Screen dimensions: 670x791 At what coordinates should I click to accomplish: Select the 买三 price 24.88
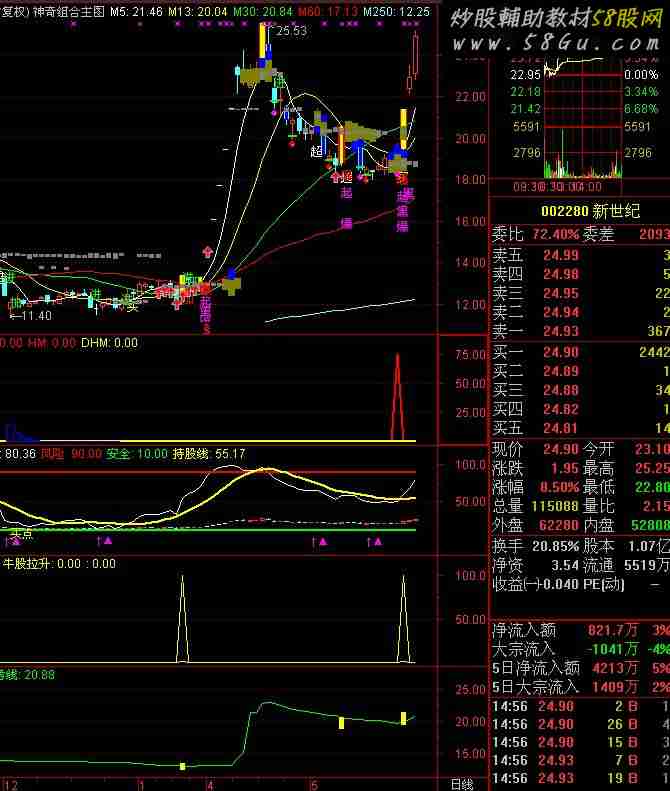point(561,390)
